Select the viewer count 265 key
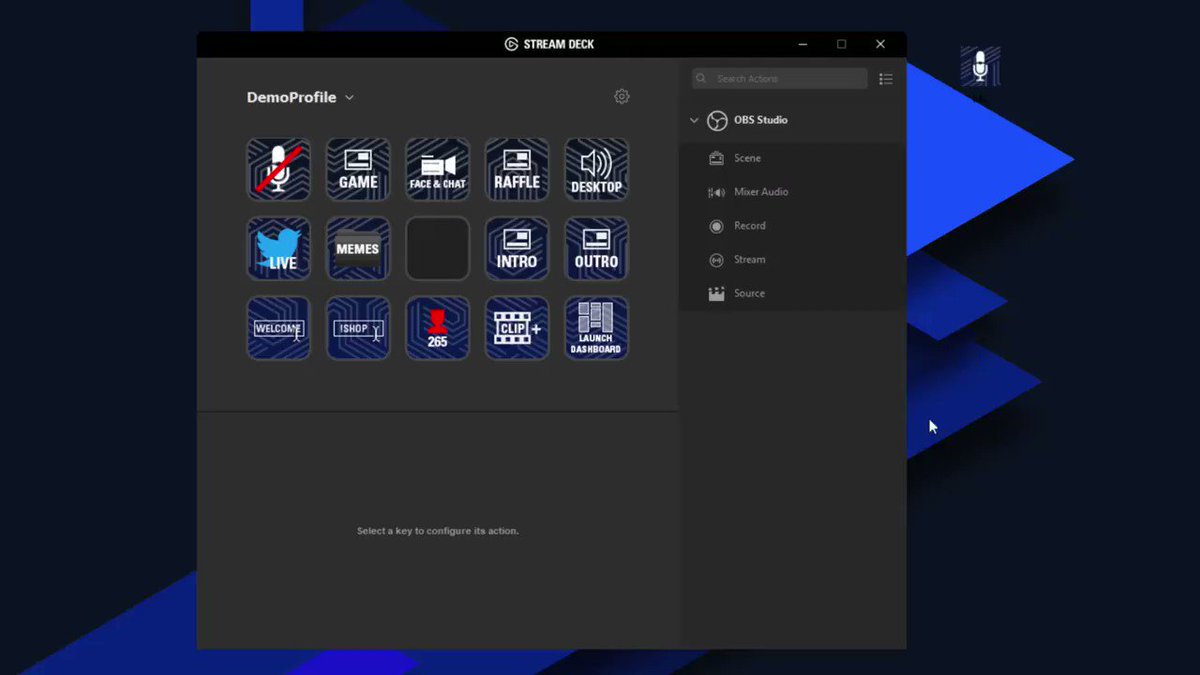1200x675 pixels. pyautogui.click(x=438, y=328)
